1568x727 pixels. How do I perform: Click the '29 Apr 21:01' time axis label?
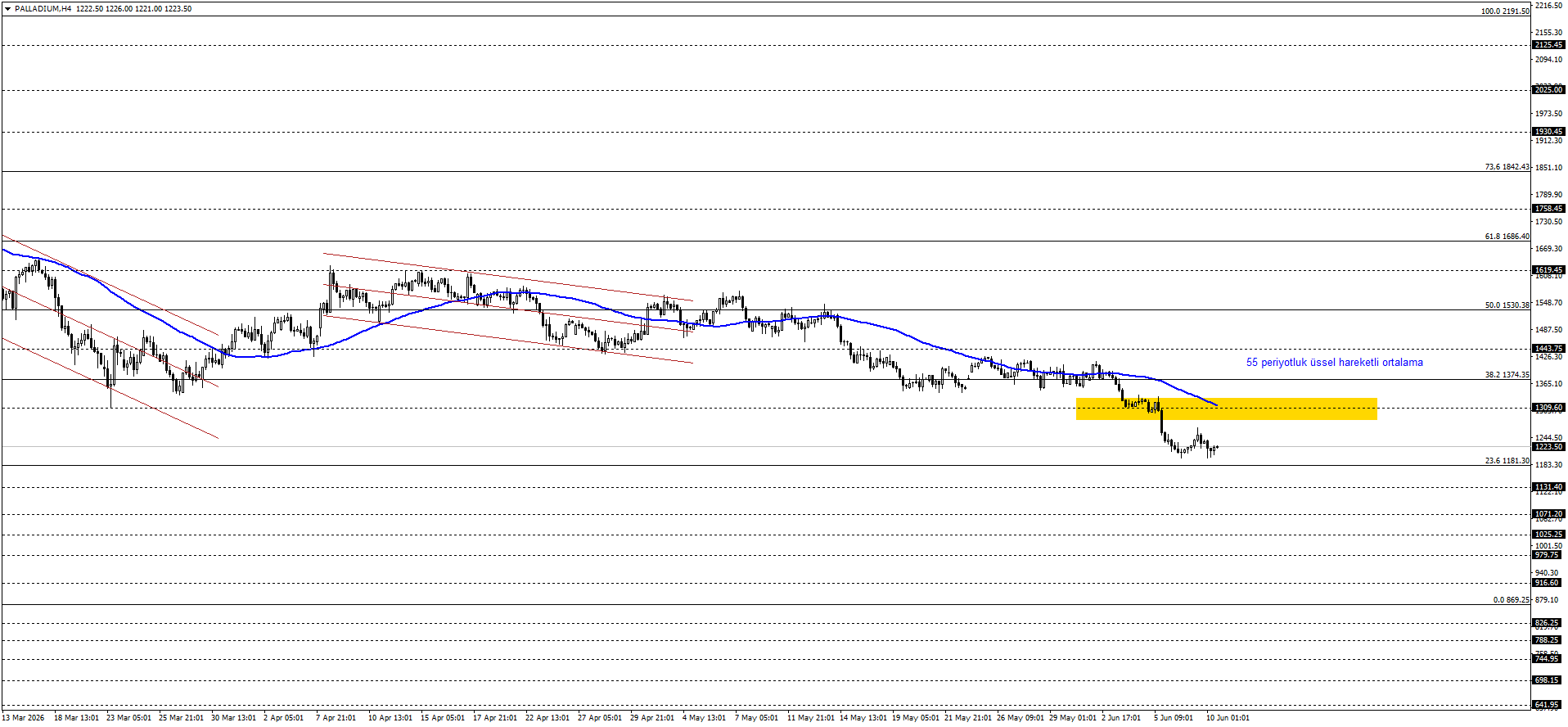652,718
